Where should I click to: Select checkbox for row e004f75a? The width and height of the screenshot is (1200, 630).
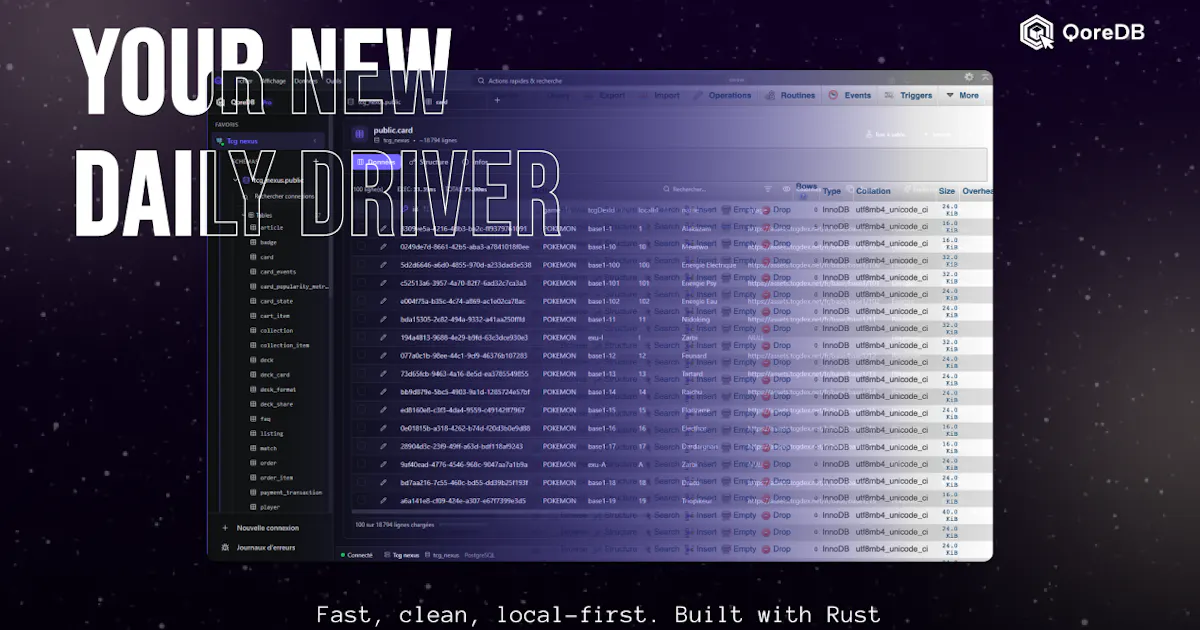click(x=361, y=301)
